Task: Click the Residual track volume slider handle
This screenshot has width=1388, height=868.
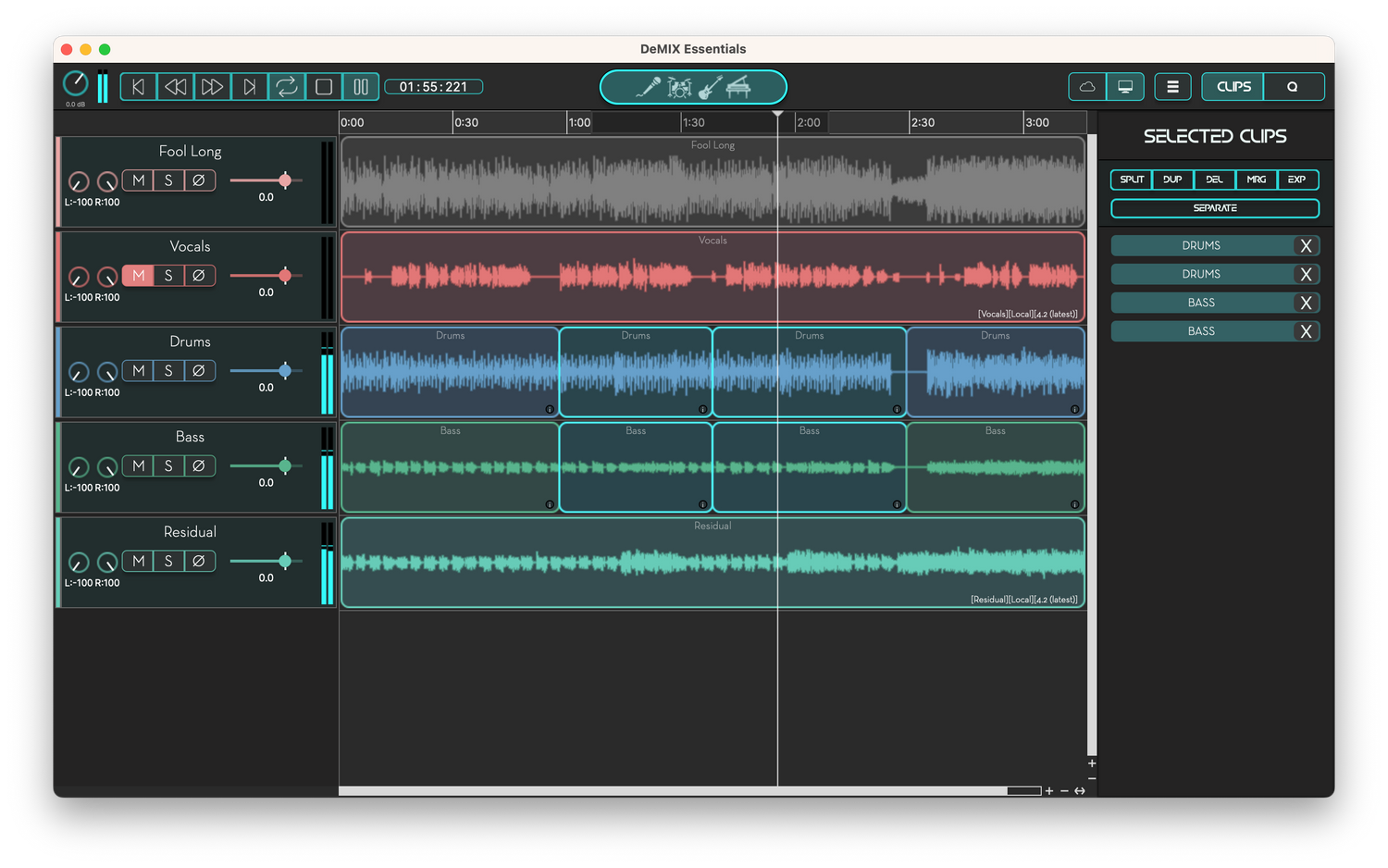Action: point(285,561)
